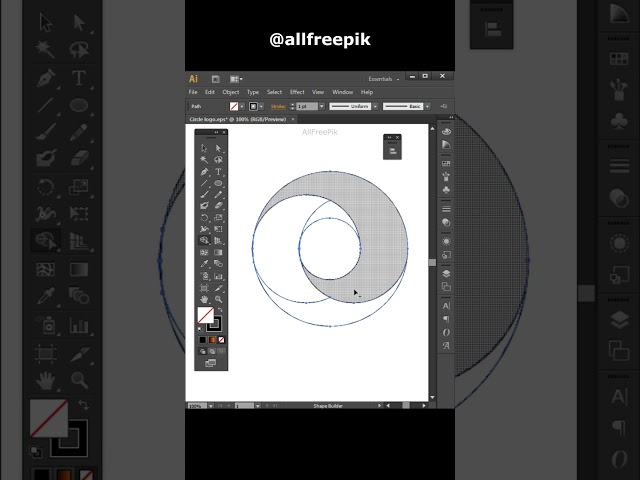The image size is (640, 480).
Task: Open the Color panel icon
Action: pyautogui.click(x=446, y=131)
